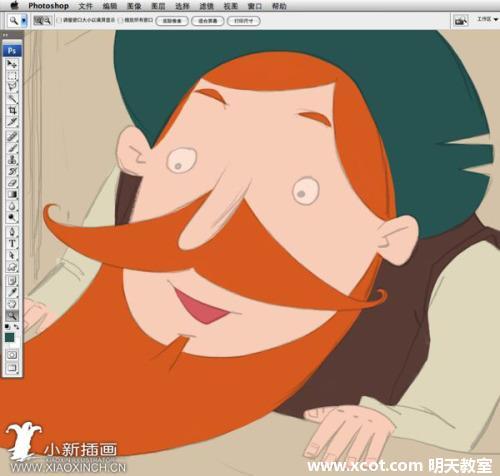Collapse the toolbox using double-arrow header
Screen dimensions: 500x476
pos(5,35)
